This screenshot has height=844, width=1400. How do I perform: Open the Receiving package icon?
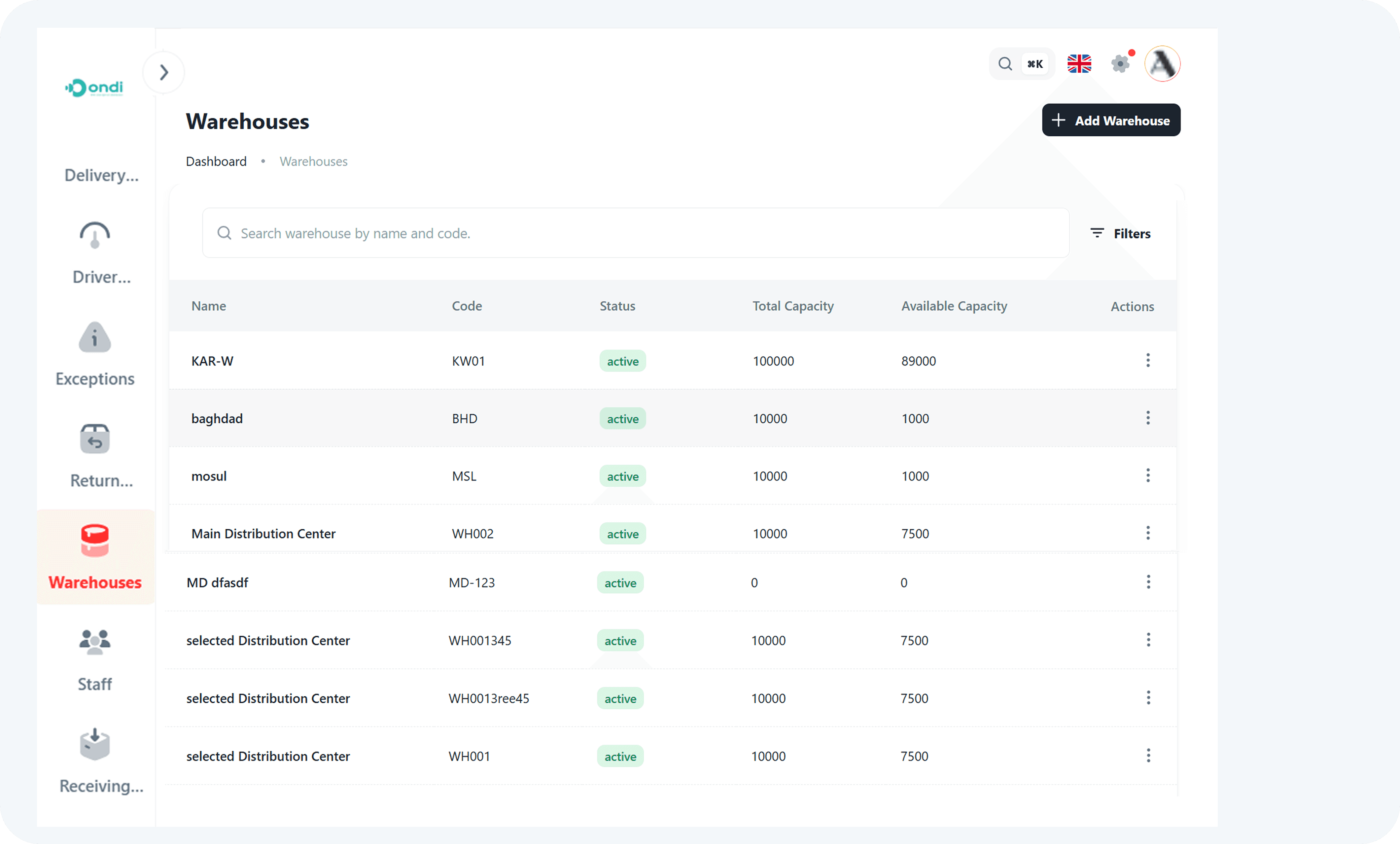click(94, 744)
